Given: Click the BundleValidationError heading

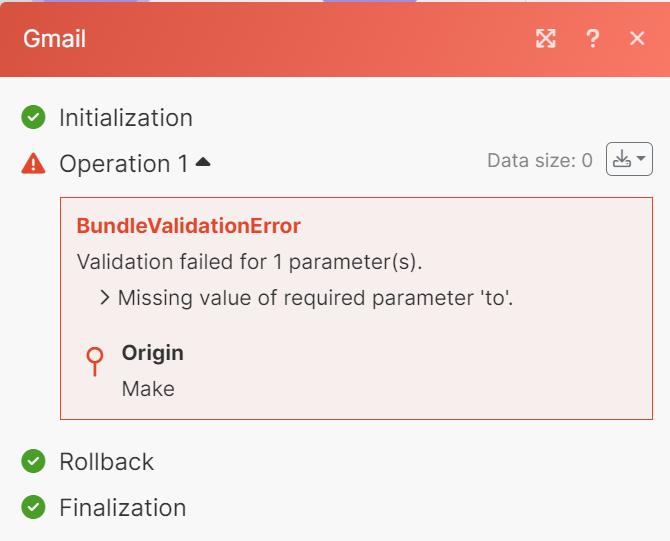Looking at the screenshot, I should coord(189,226).
